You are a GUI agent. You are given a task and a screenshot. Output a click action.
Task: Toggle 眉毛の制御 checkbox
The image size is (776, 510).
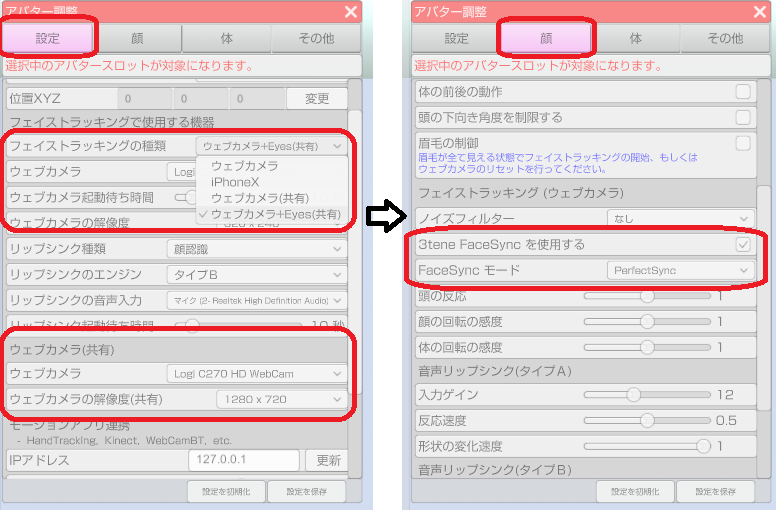[743, 143]
